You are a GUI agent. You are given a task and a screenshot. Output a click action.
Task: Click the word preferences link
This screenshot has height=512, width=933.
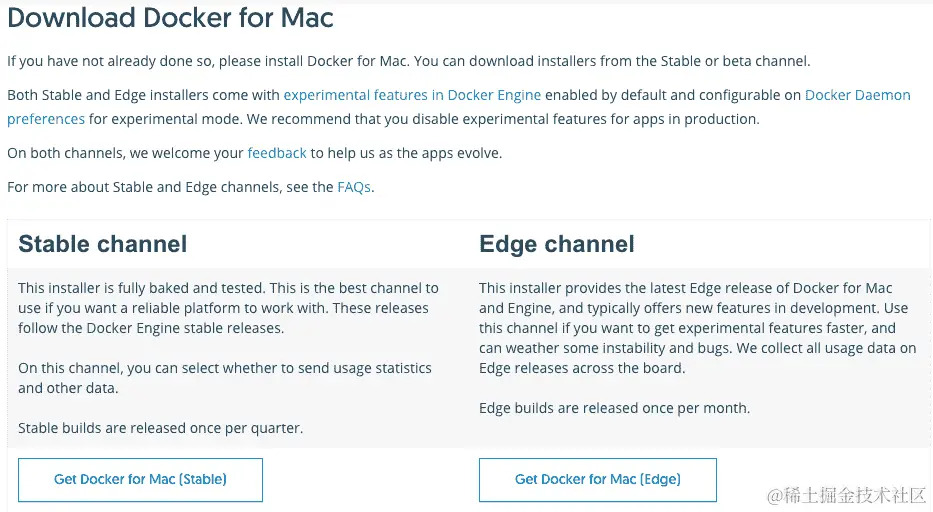[46, 119]
